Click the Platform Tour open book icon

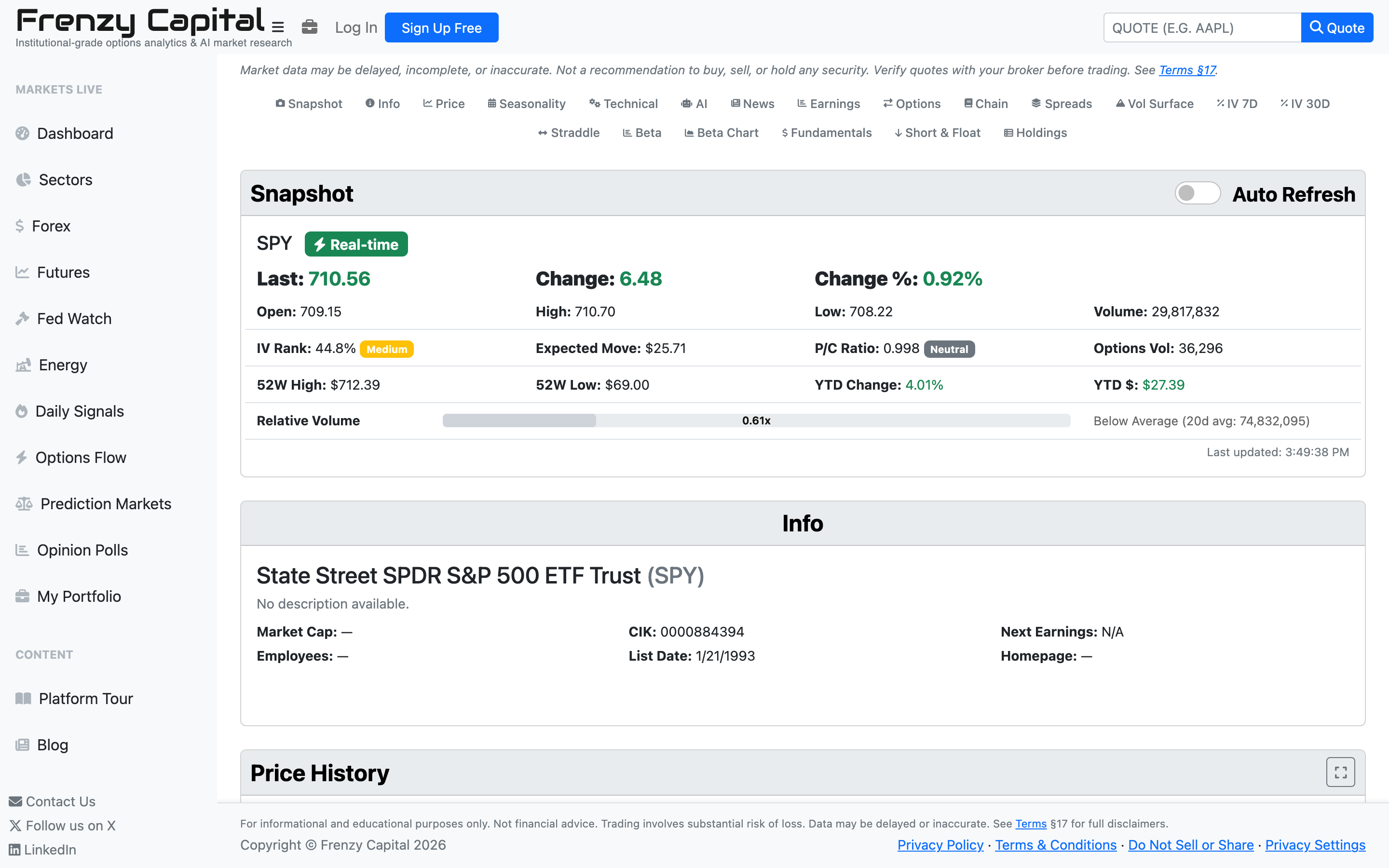pyautogui.click(x=23, y=698)
